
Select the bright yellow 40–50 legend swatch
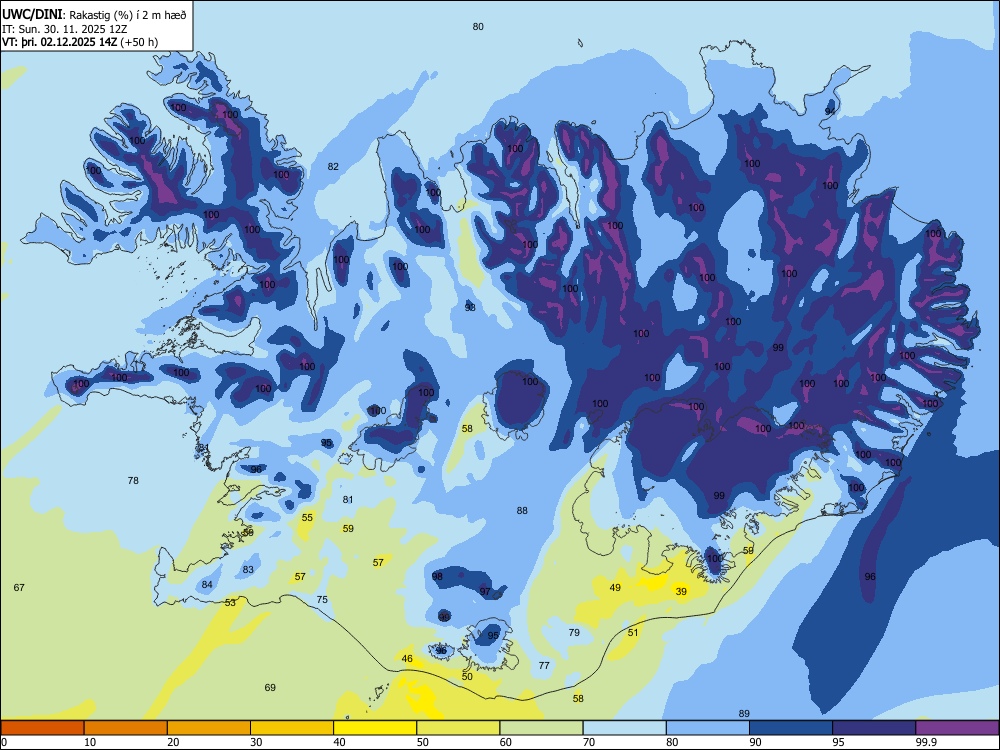click(375, 728)
